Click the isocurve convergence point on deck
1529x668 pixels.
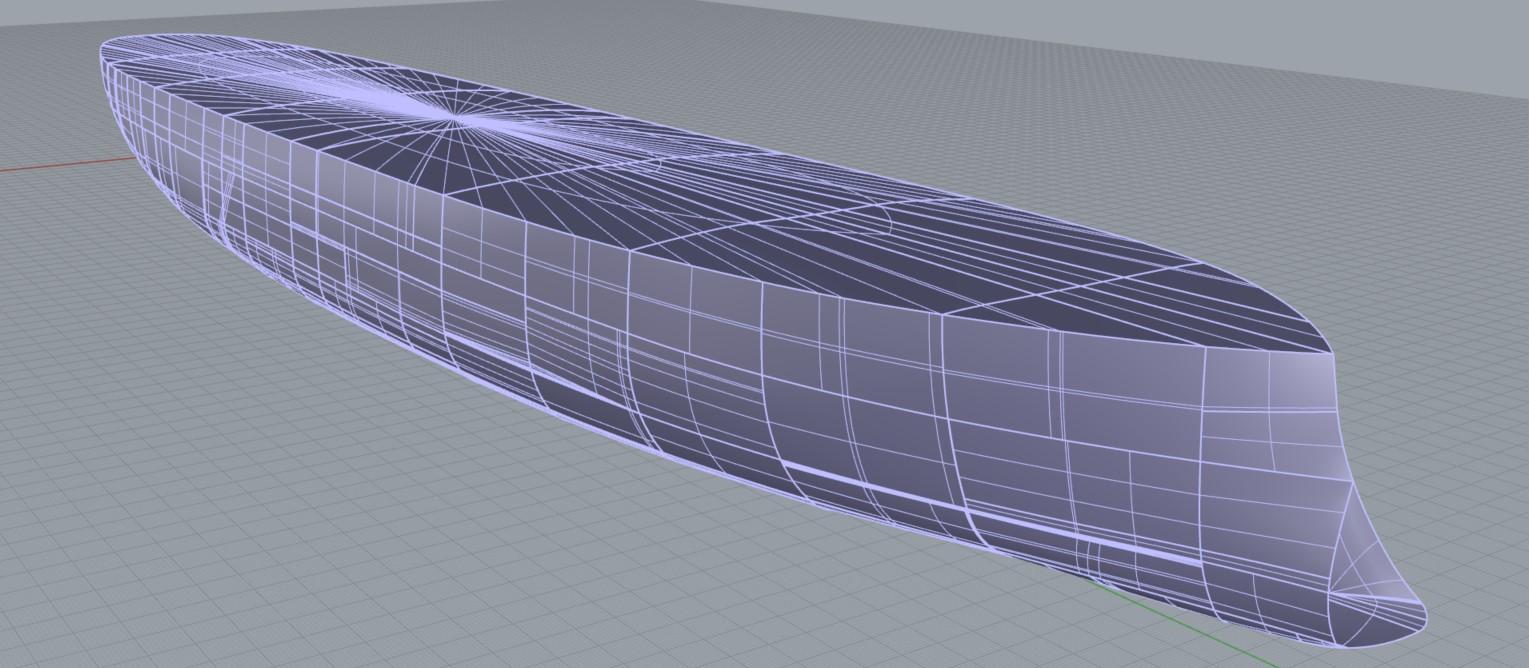tap(453, 121)
